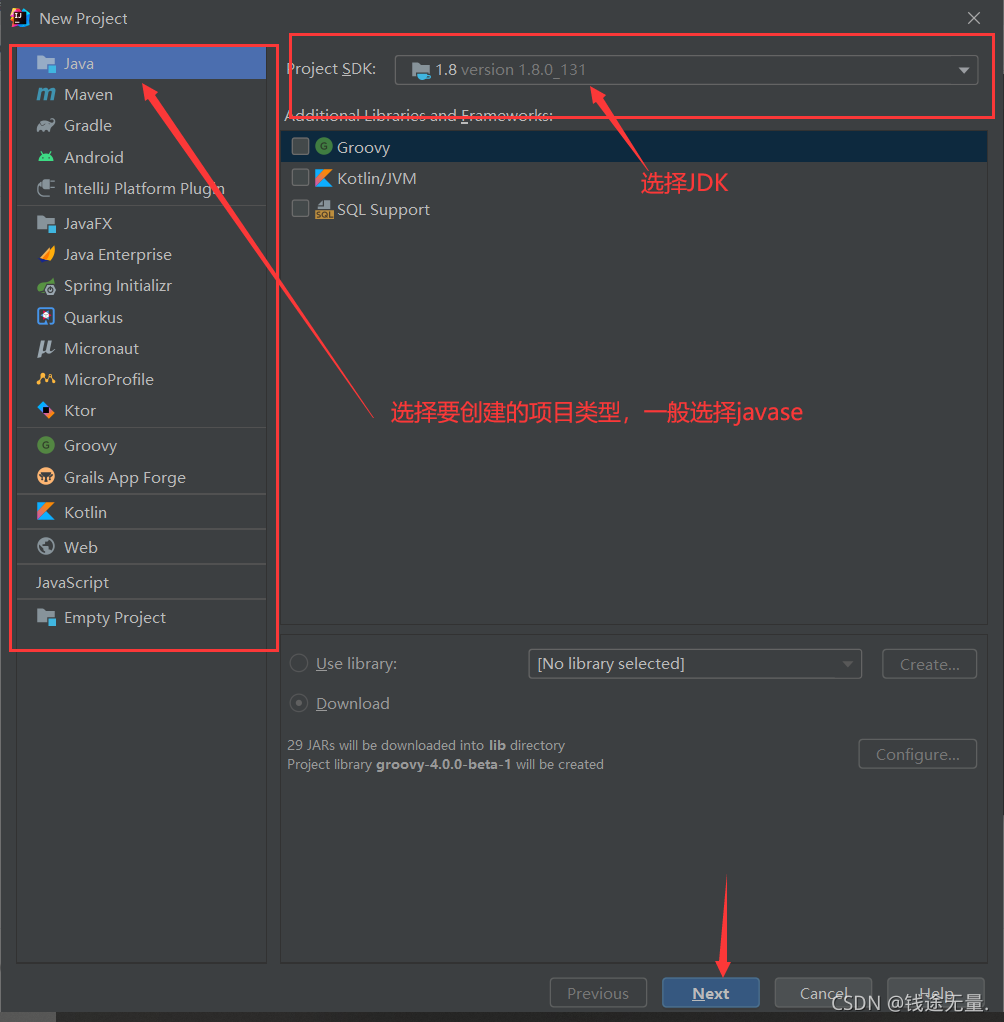The width and height of the screenshot is (1004, 1022).
Task: Select Java Enterprise in the list
Action: tap(141, 254)
